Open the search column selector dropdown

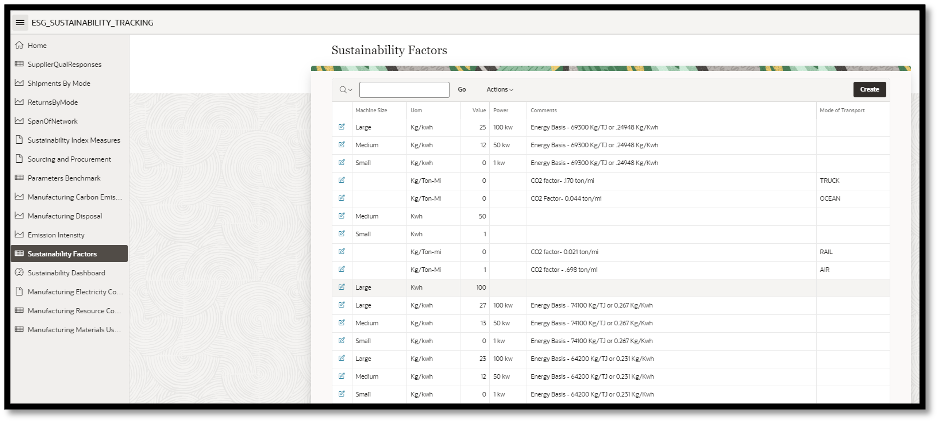coord(346,90)
